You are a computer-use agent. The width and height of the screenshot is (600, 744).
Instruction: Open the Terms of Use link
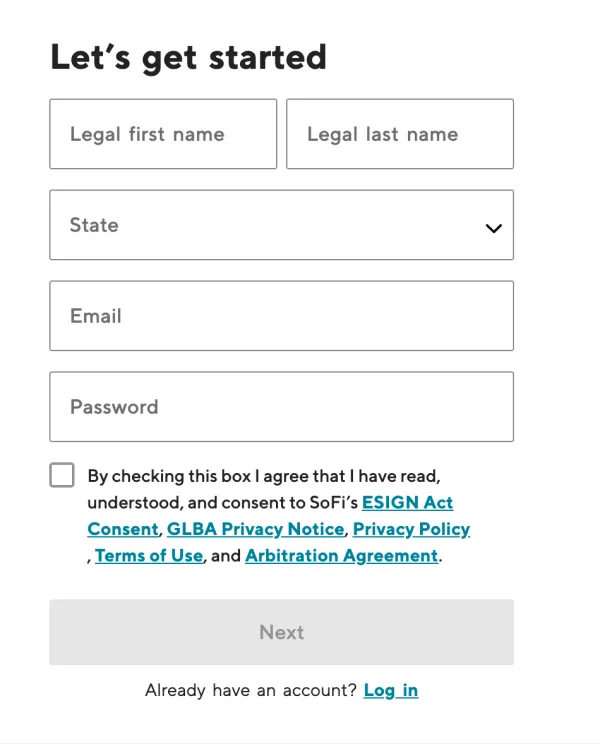pyautogui.click(x=149, y=555)
